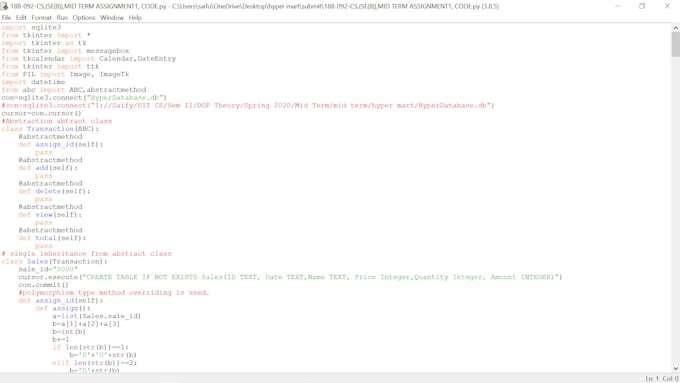Click the scrollbar down arrow
Image resolution: width=680 pixels, height=383 pixels.
coord(676,369)
